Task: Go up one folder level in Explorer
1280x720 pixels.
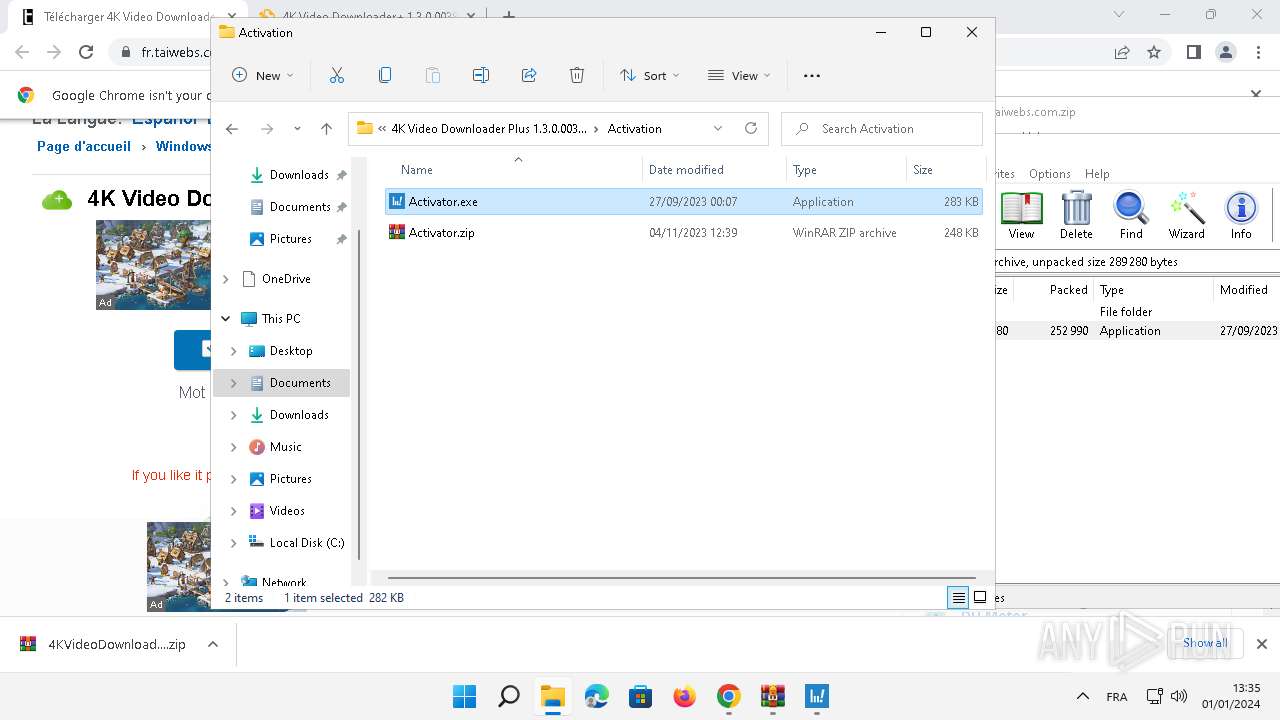Action: pyautogui.click(x=326, y=128)
